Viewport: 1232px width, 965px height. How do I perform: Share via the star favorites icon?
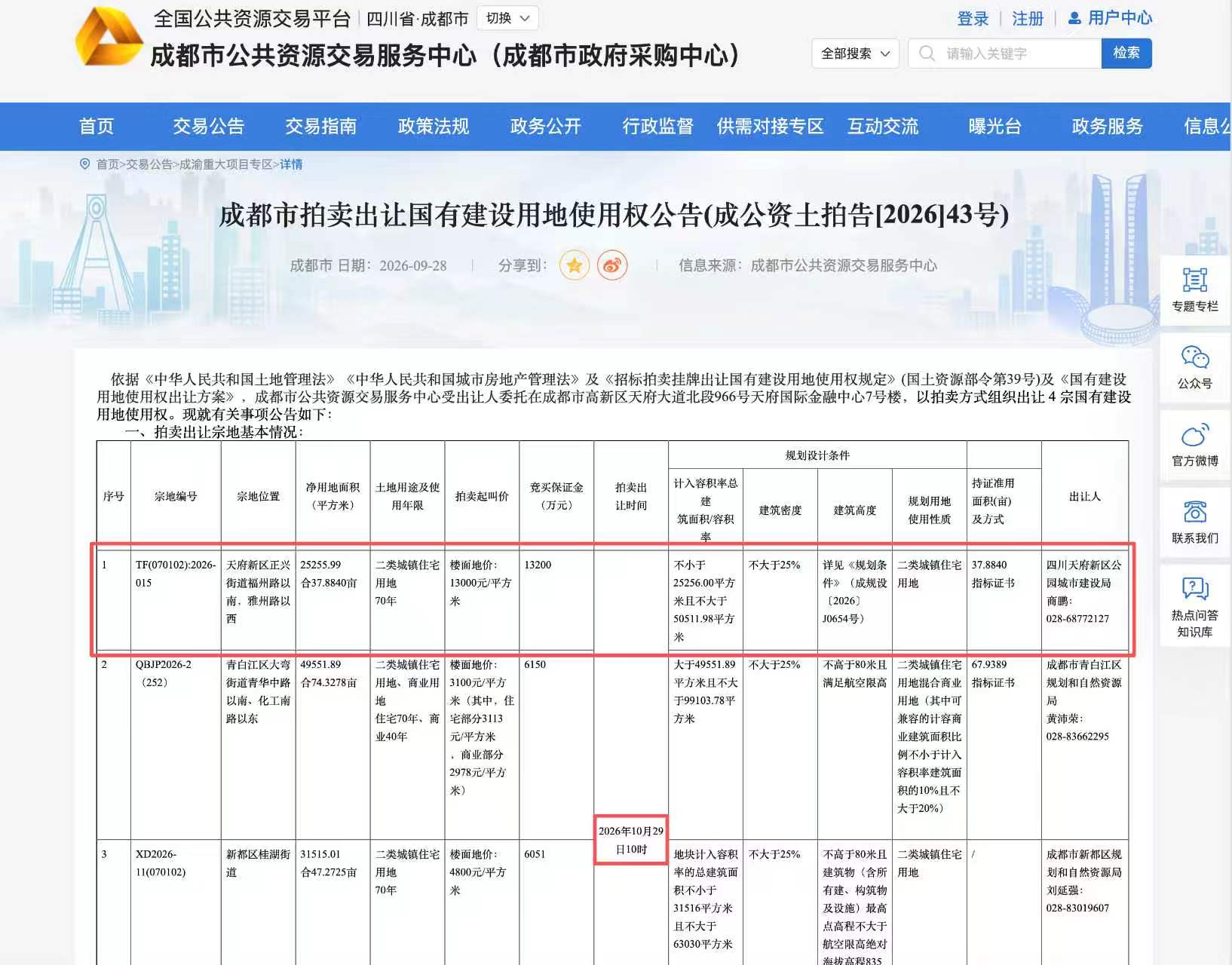click(575, 265)
